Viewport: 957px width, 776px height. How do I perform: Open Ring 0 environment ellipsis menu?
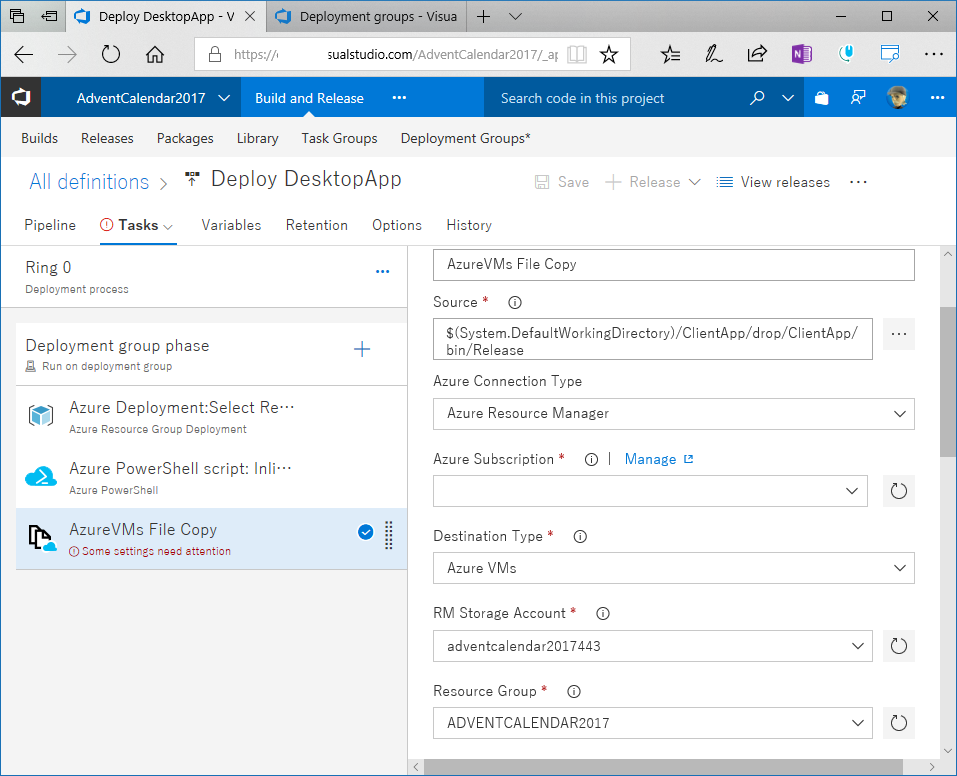pos(382,272)
